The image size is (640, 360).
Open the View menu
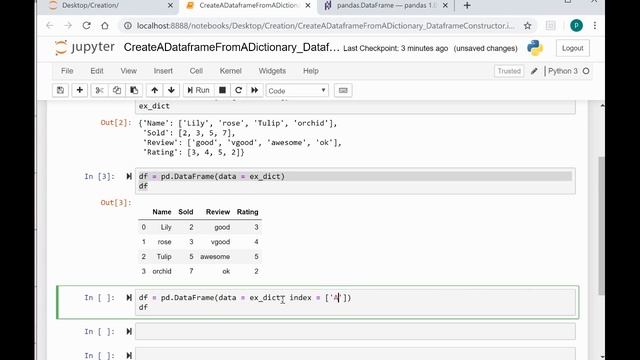(129, 71)
